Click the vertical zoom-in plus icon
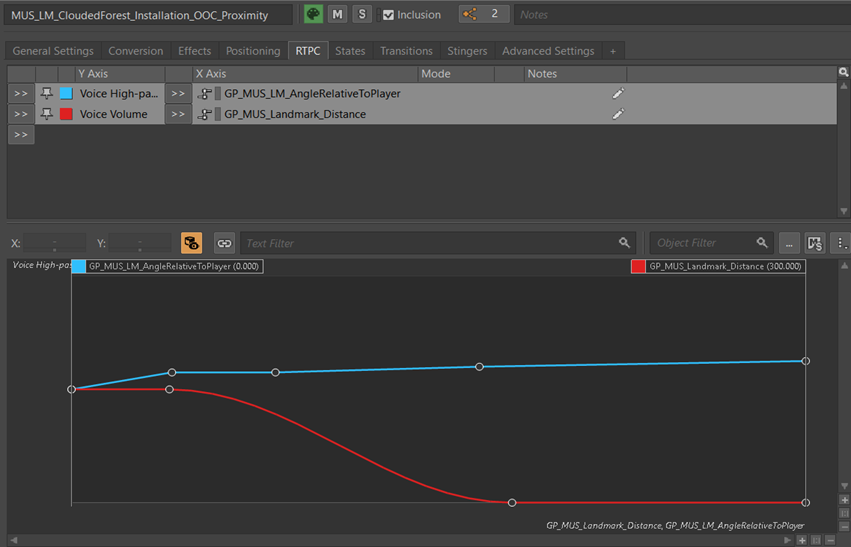The image size is (851, 547). coord(844,500)
